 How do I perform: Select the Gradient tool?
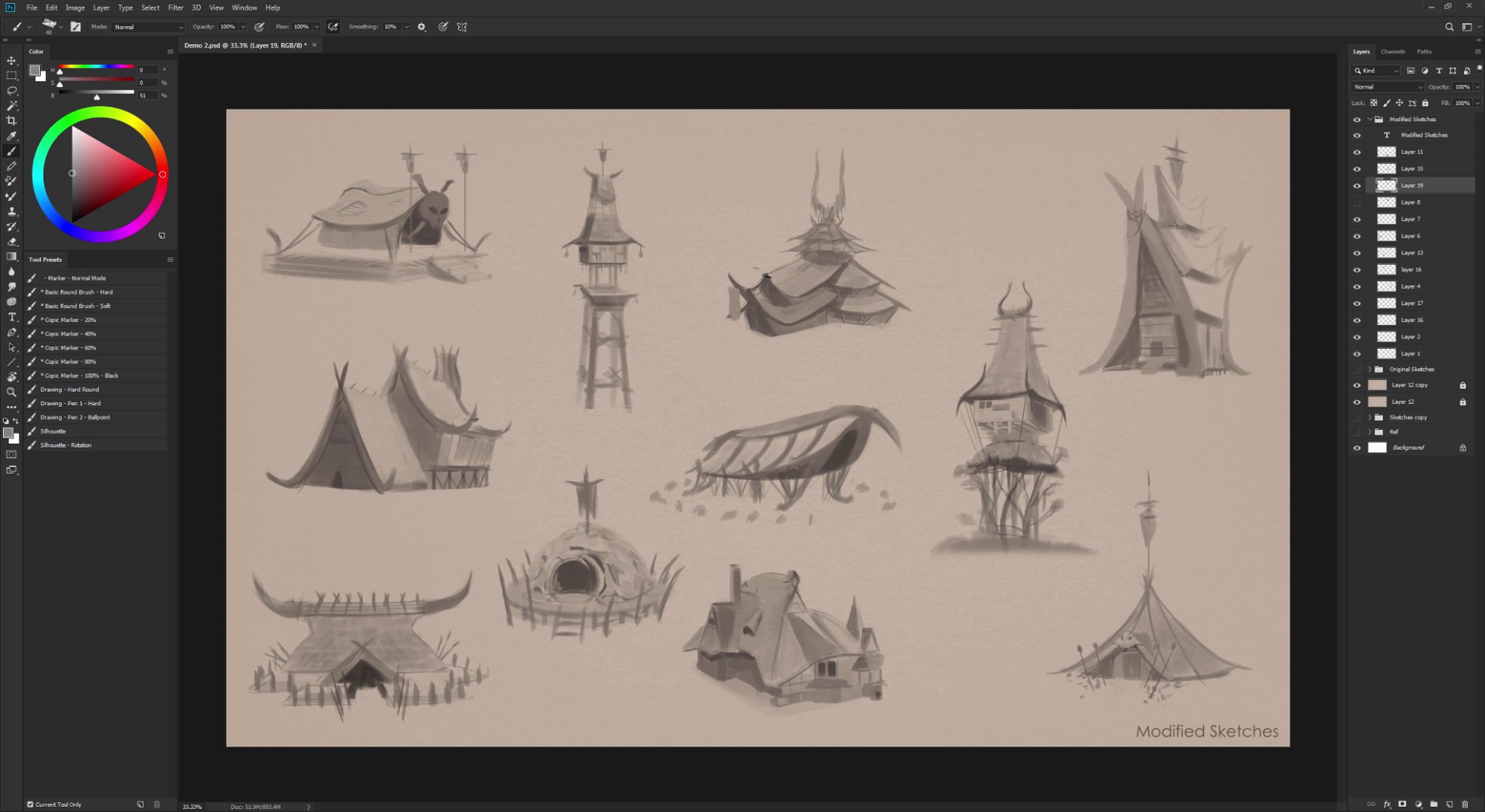[11, 256]
